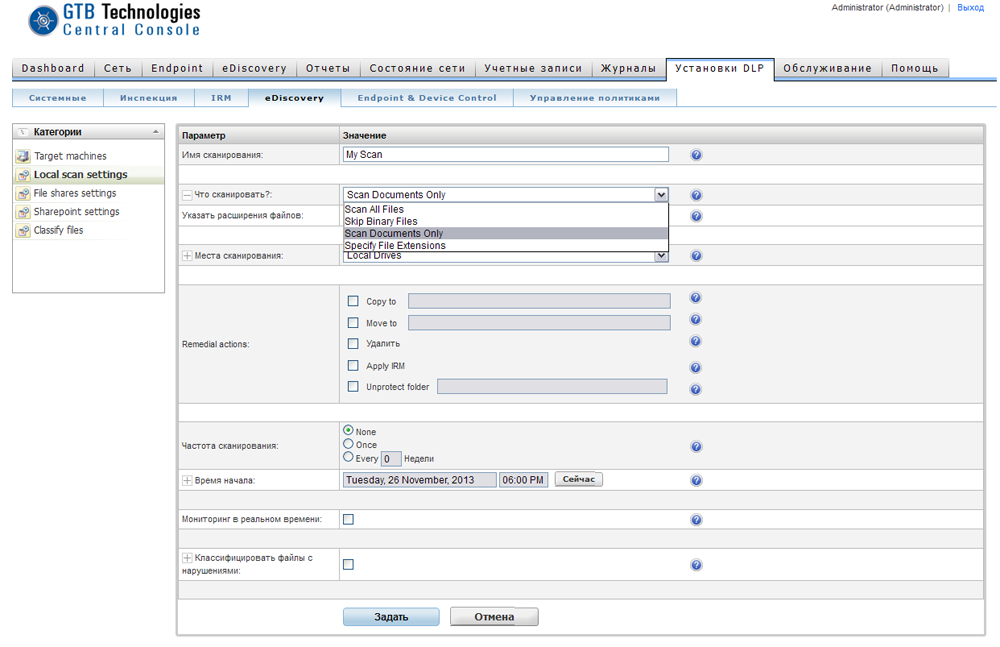
Task: Open help icon next to scan name field
Action: (x=696, y=155)
